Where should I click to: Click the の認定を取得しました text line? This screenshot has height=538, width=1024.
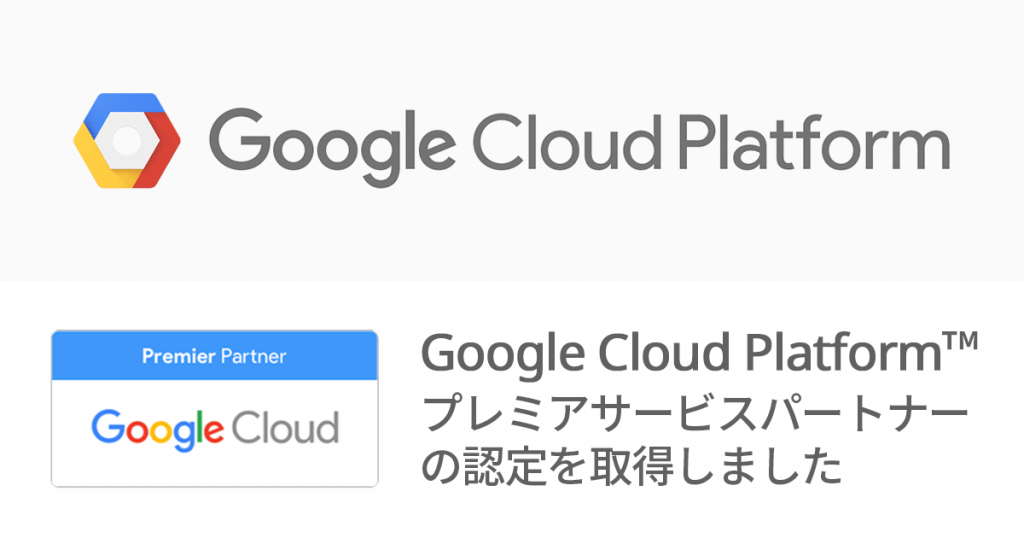tap(632, 466)
